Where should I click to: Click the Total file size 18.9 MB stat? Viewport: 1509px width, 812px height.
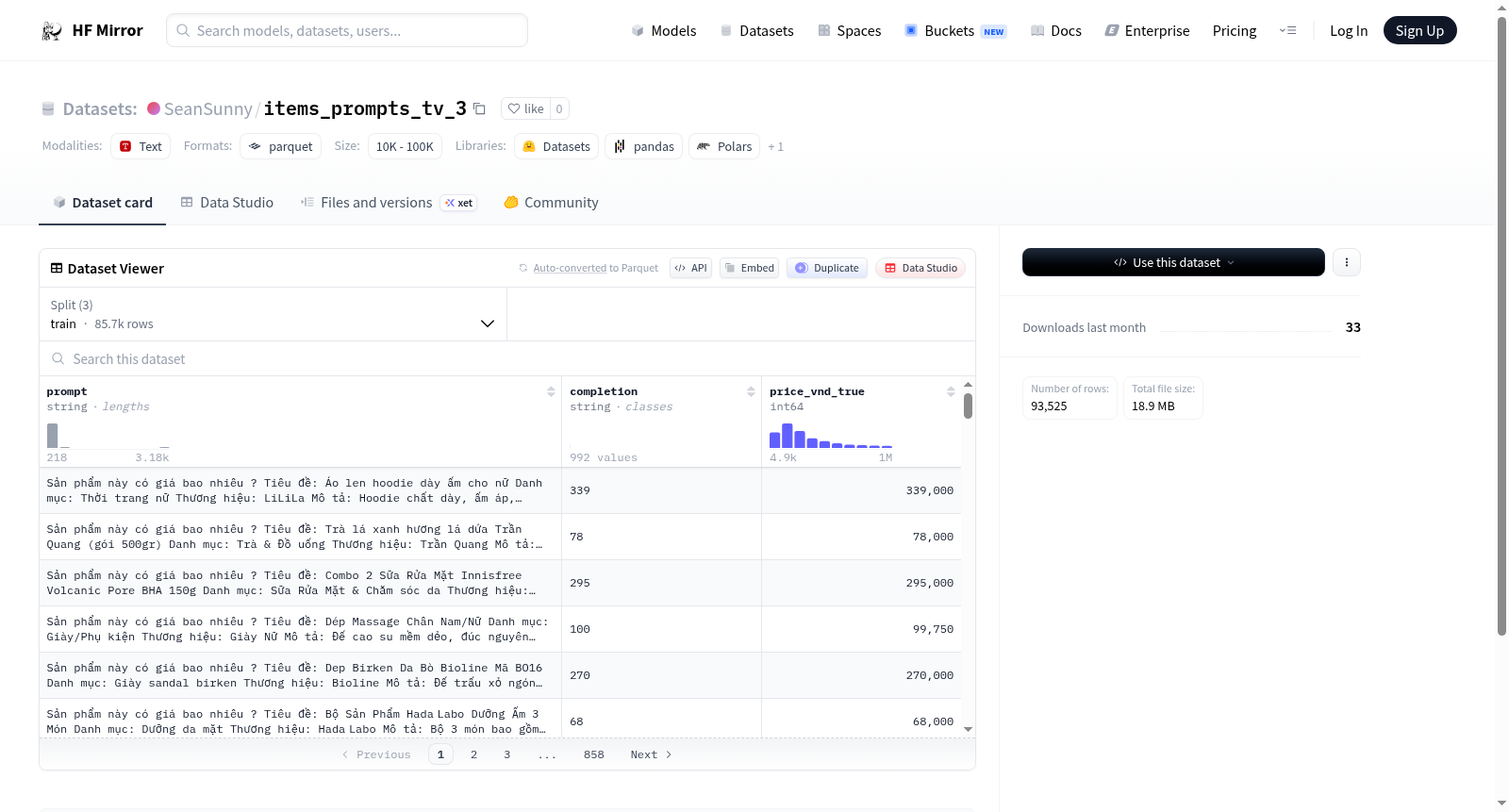(1163, 398)
